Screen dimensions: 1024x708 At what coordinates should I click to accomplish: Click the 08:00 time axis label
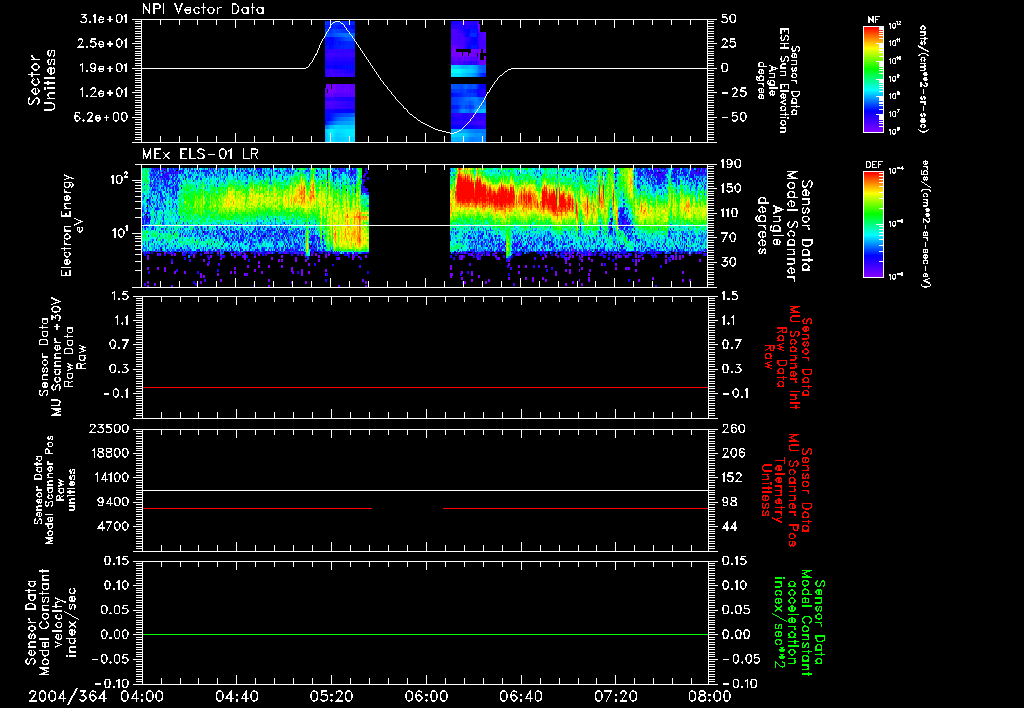click(710, 696)
